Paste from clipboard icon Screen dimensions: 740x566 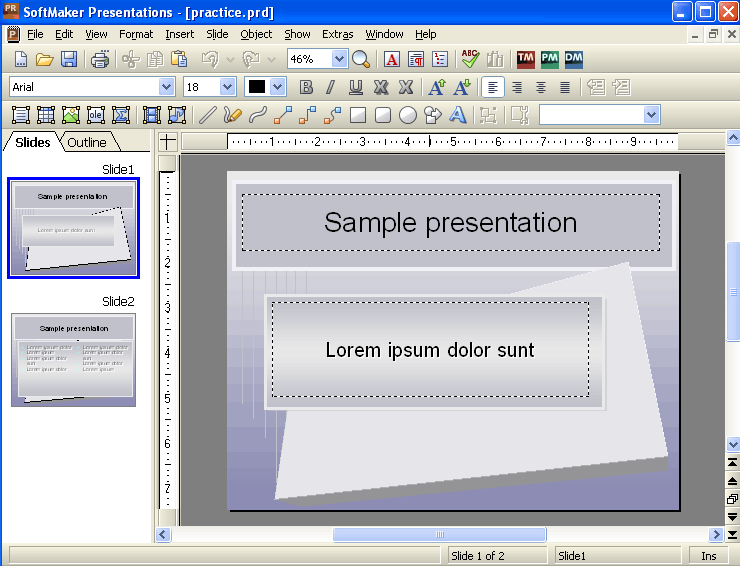pyautogui.click(x=179, y=59)
